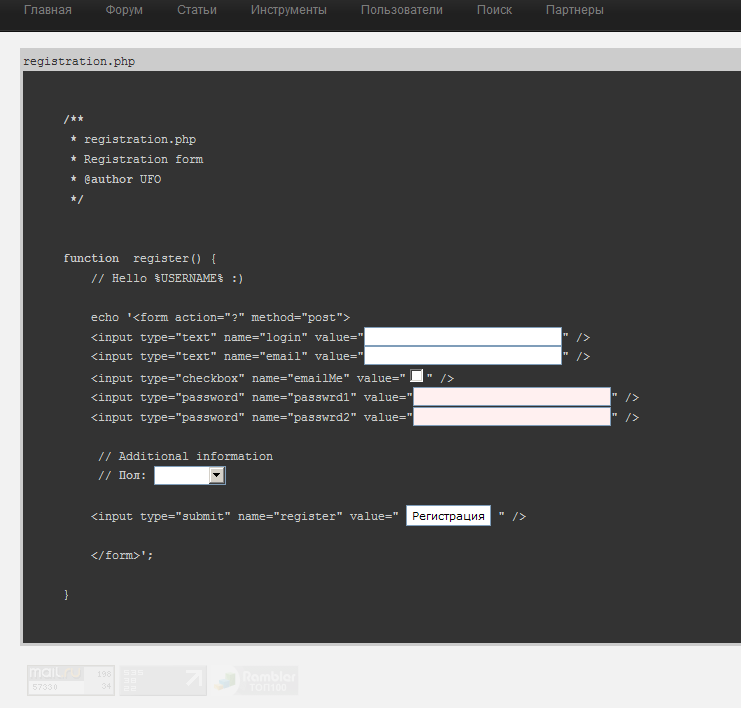Open the Поиск menu item

pyautogui.click(x=494, y=10)
